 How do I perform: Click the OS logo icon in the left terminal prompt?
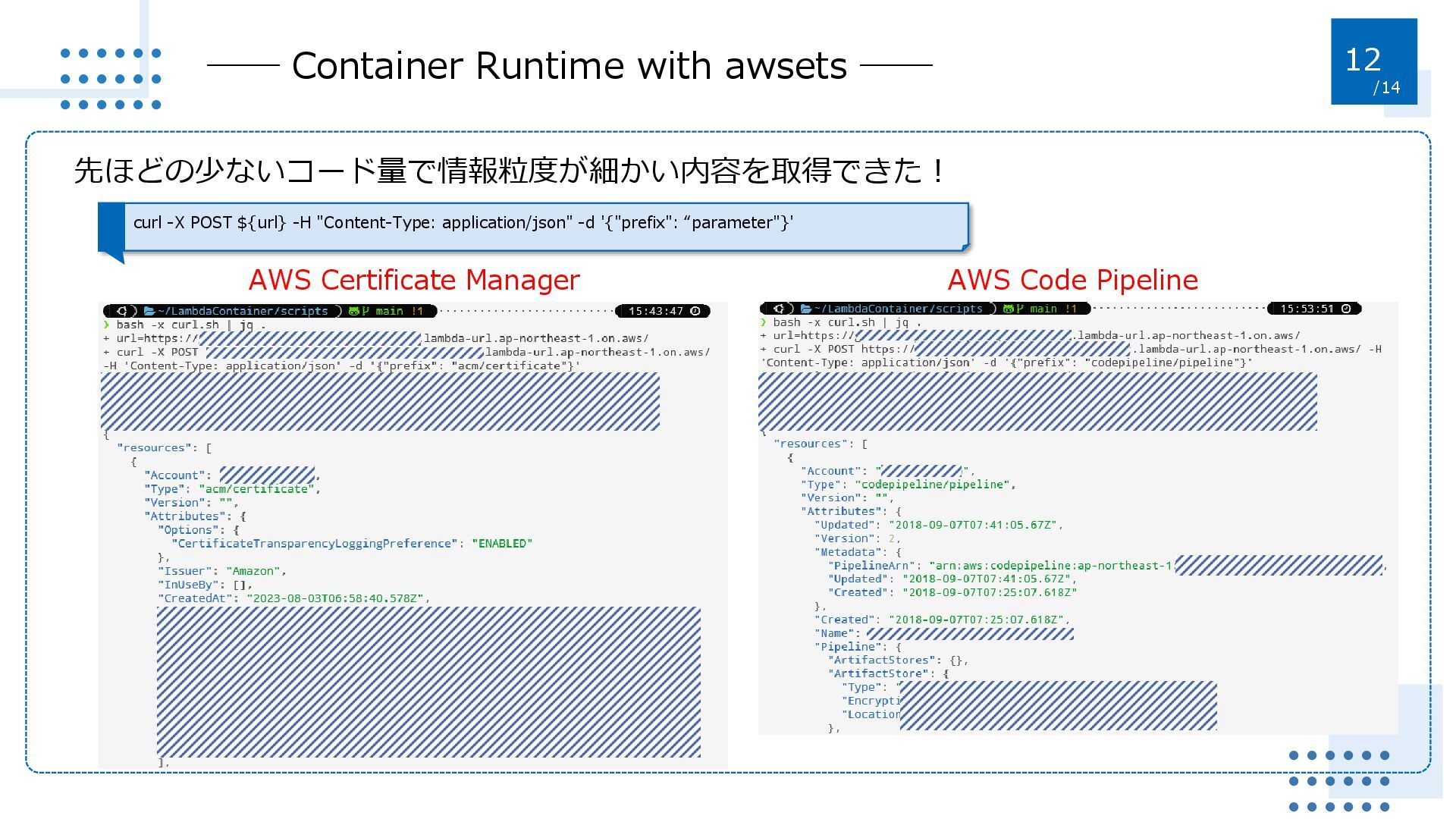click(121, 311)
